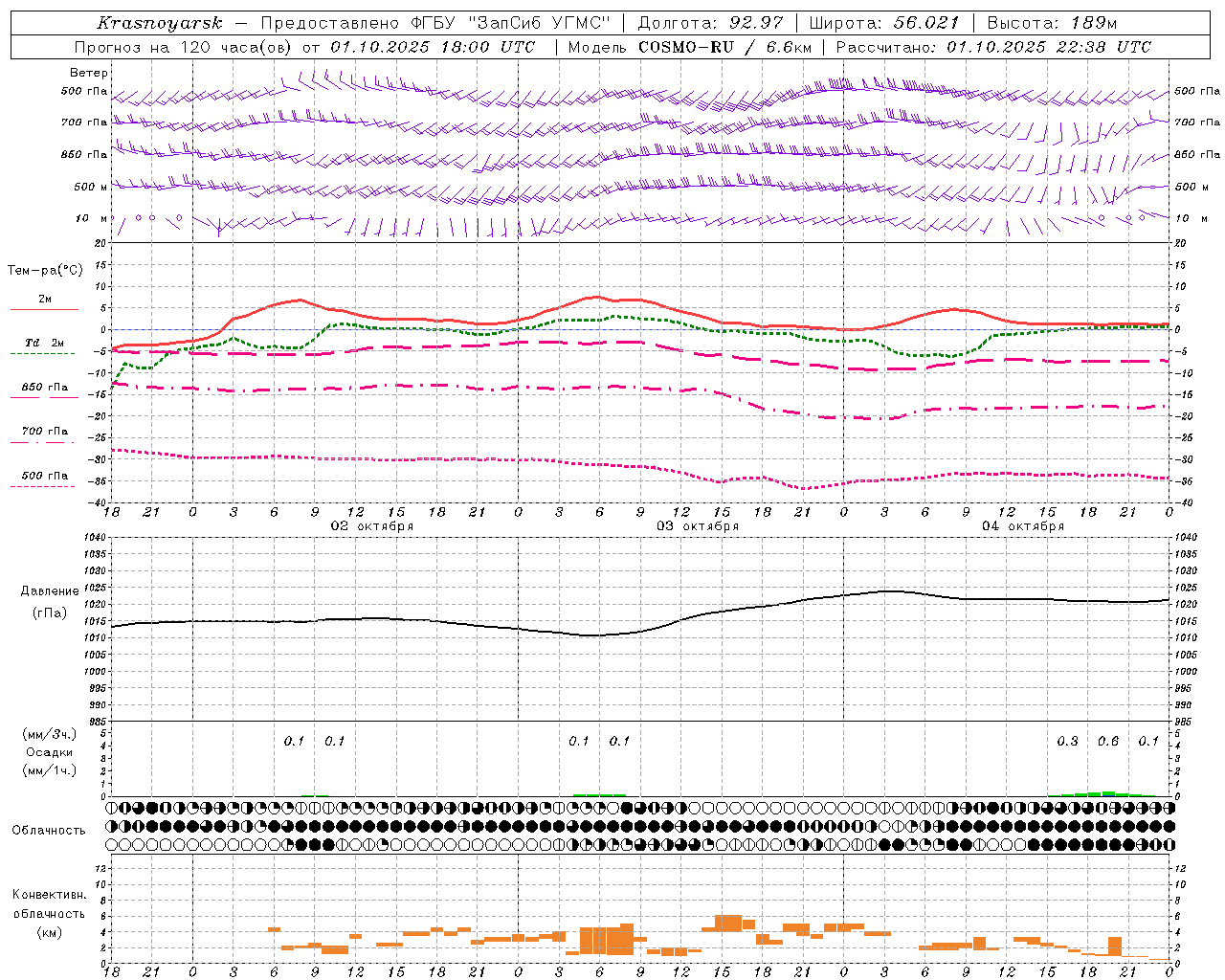The width and height of the screenshot is (1225, 980).
Task: Click the 850 гПа temperature legend entry
Action: click(x=44, y=388)
